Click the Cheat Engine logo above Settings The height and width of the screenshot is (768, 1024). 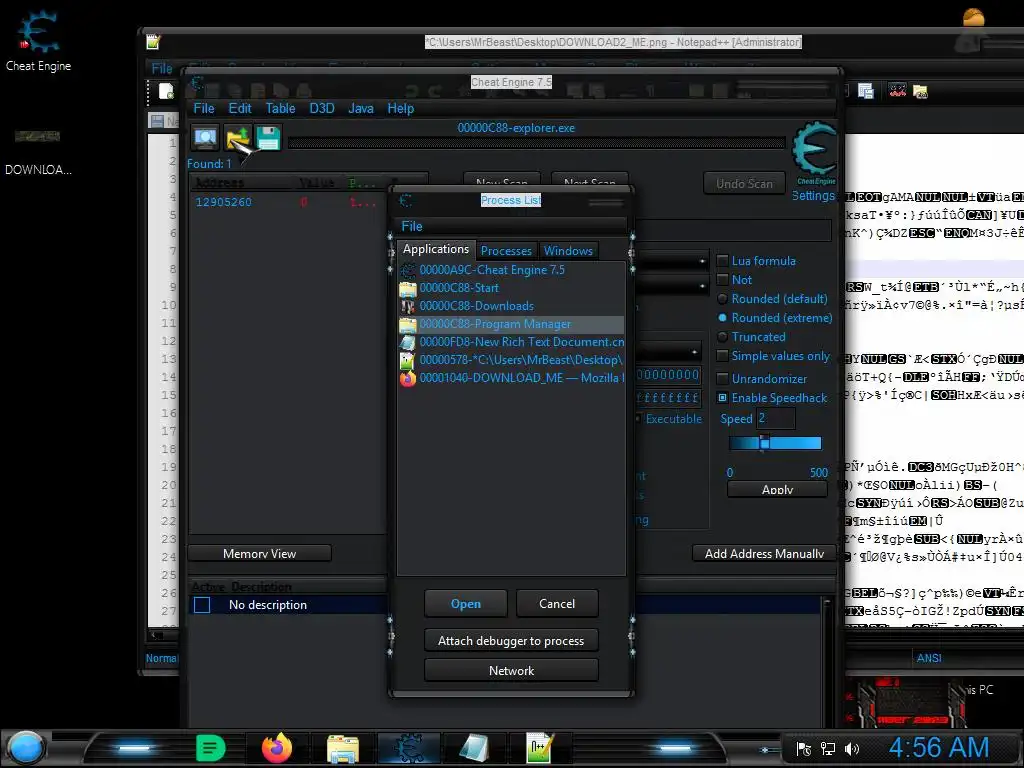pos(815,152)
